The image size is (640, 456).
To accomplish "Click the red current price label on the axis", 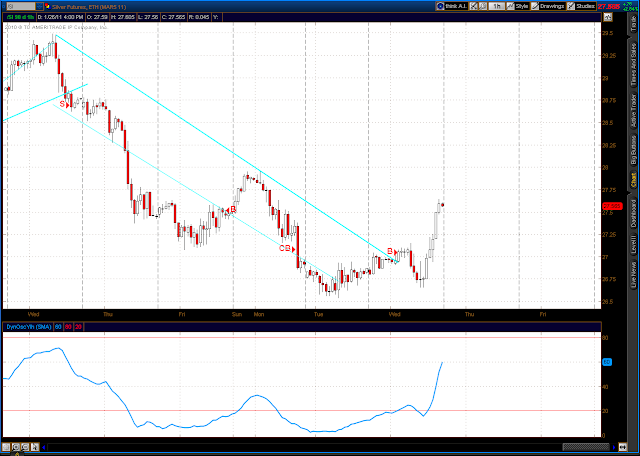I will click(x=613, y=206).
